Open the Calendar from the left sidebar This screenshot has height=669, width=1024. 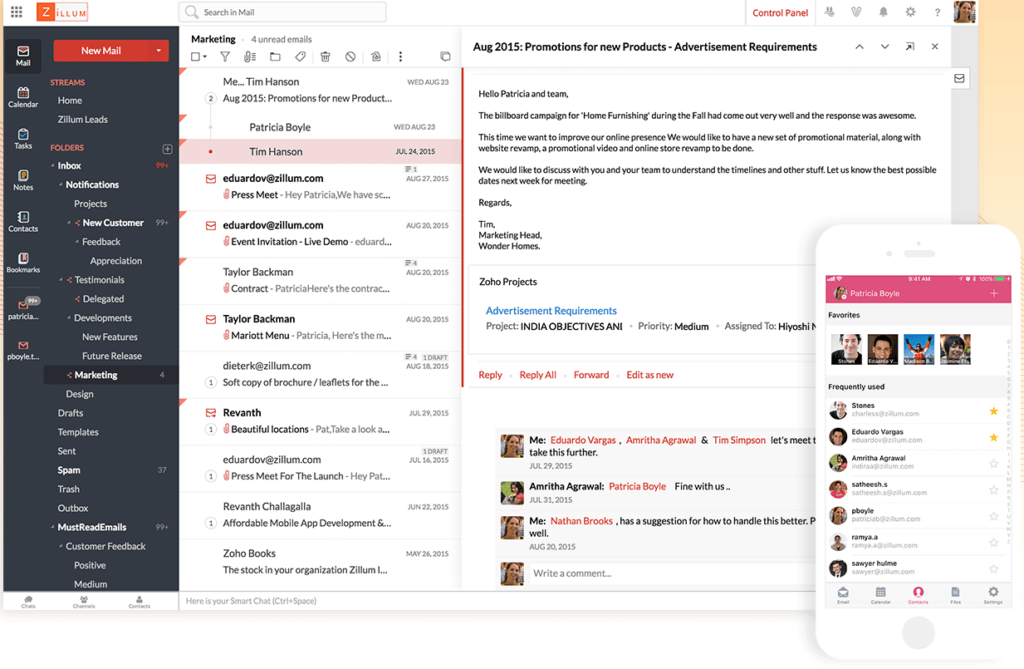point(23,93)
